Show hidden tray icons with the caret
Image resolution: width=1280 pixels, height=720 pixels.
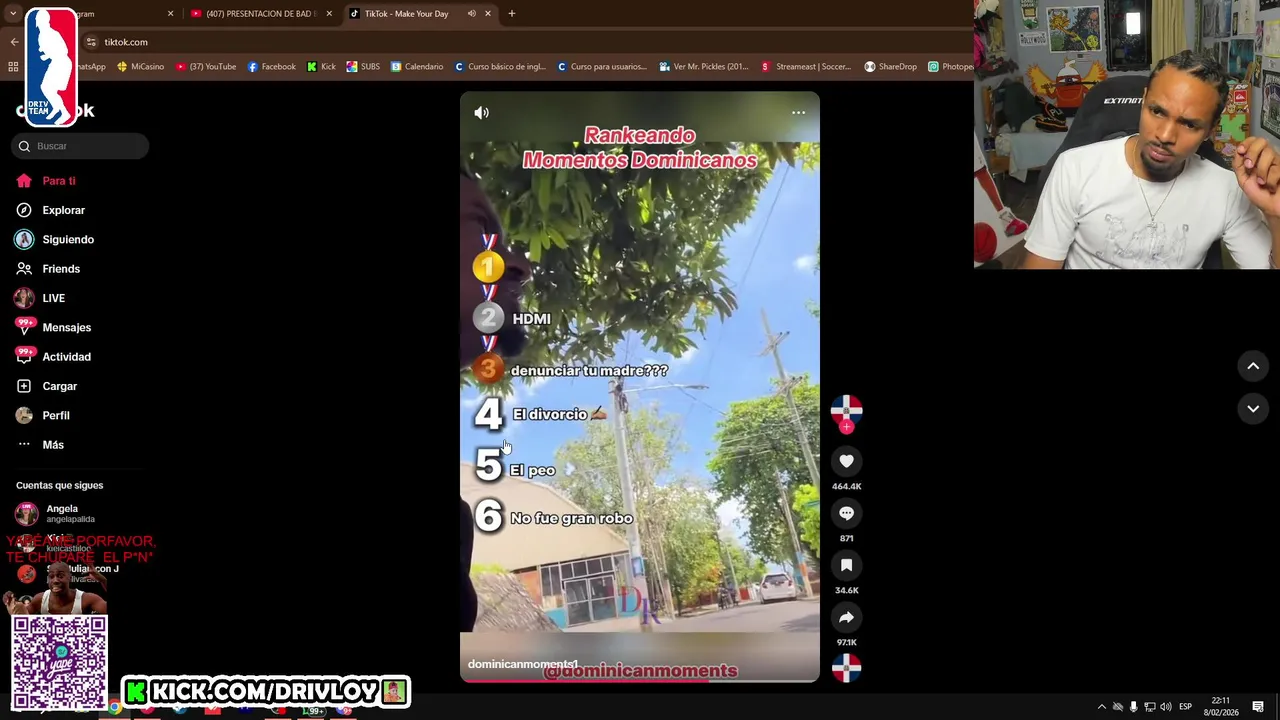click(x=1102, y=707)
